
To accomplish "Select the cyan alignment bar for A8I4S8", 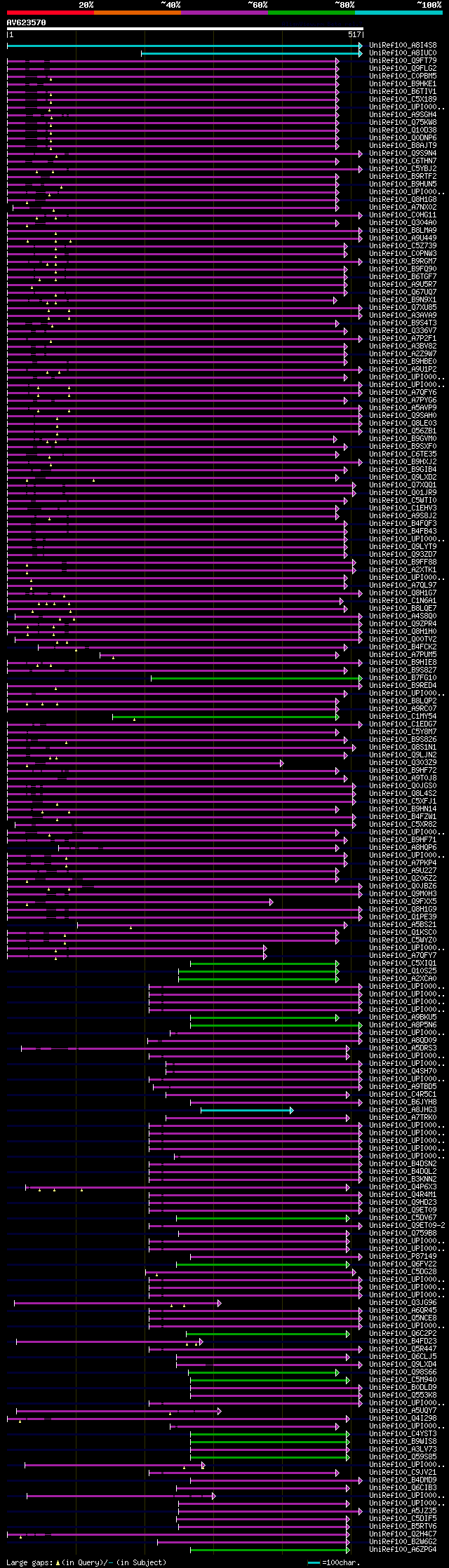I will (x=185, y=46).
